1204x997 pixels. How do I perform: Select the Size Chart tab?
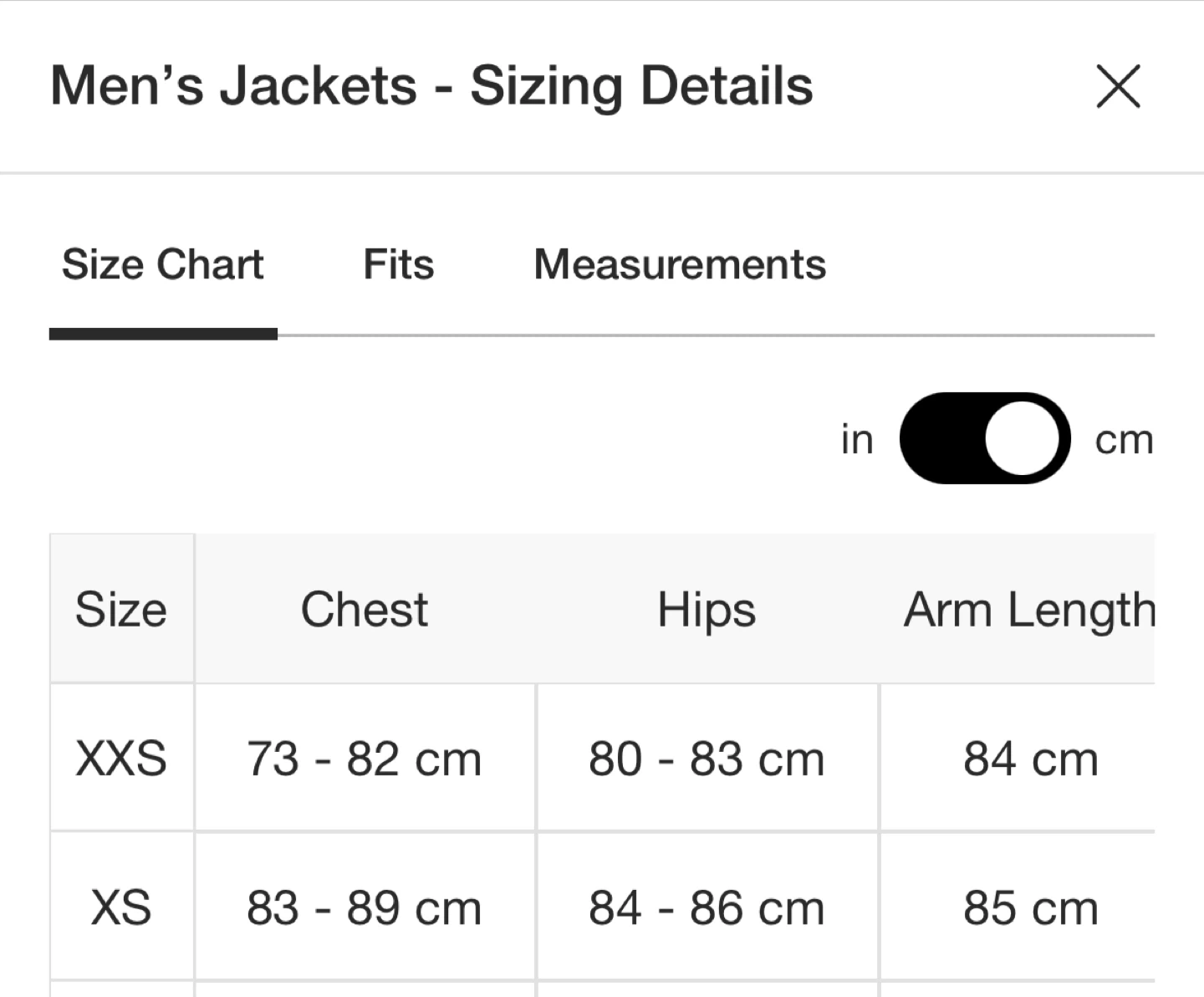[x=163, y=265]
